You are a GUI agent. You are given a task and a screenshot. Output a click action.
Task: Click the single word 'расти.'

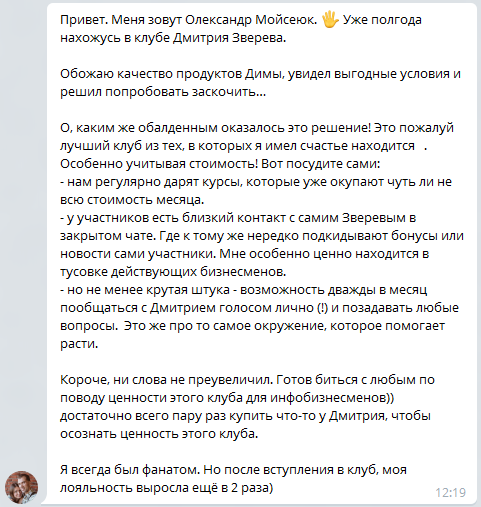[x=79, y=344]
